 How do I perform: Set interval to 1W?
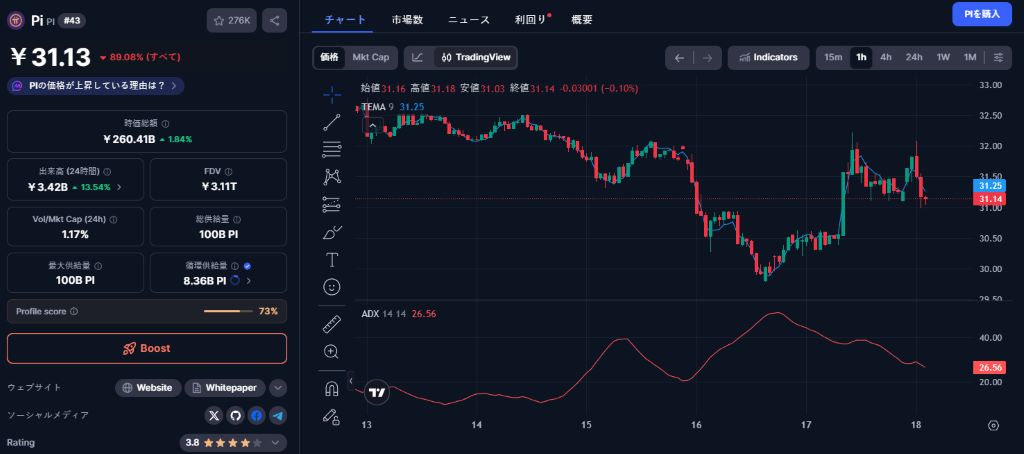pos(943,57)
